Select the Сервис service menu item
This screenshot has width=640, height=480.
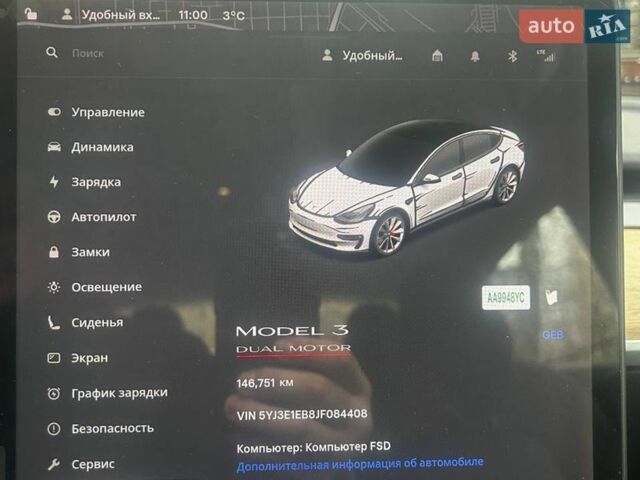(81, 464)
